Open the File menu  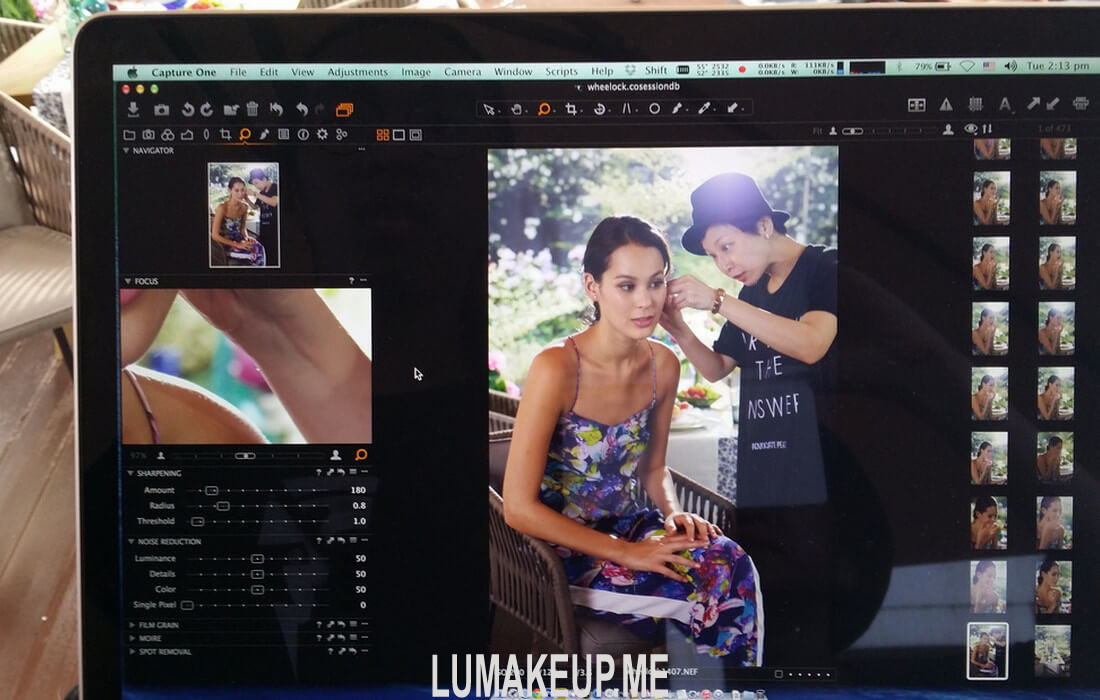pyautogui.click(x=239, y=72)
